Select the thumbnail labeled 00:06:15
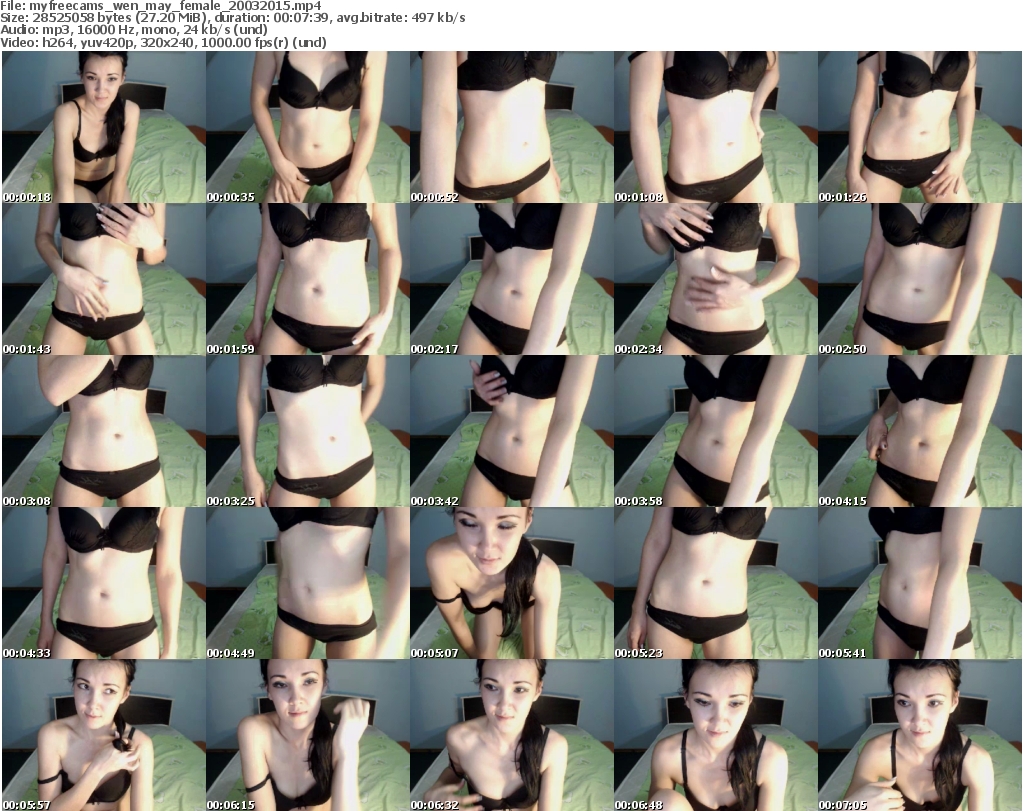 (308, 735)
